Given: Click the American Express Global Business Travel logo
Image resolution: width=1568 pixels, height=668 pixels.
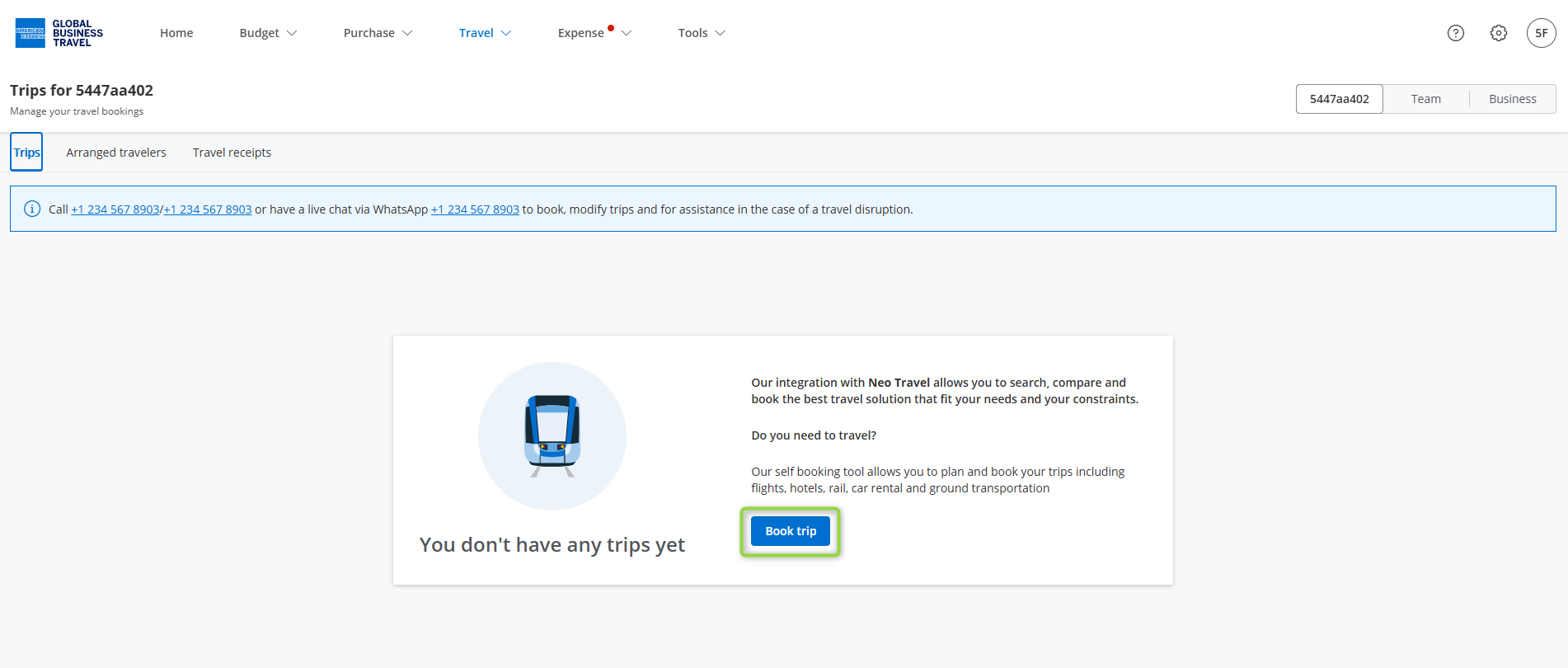Looking at the screenshot, I should tap(59, 33).
